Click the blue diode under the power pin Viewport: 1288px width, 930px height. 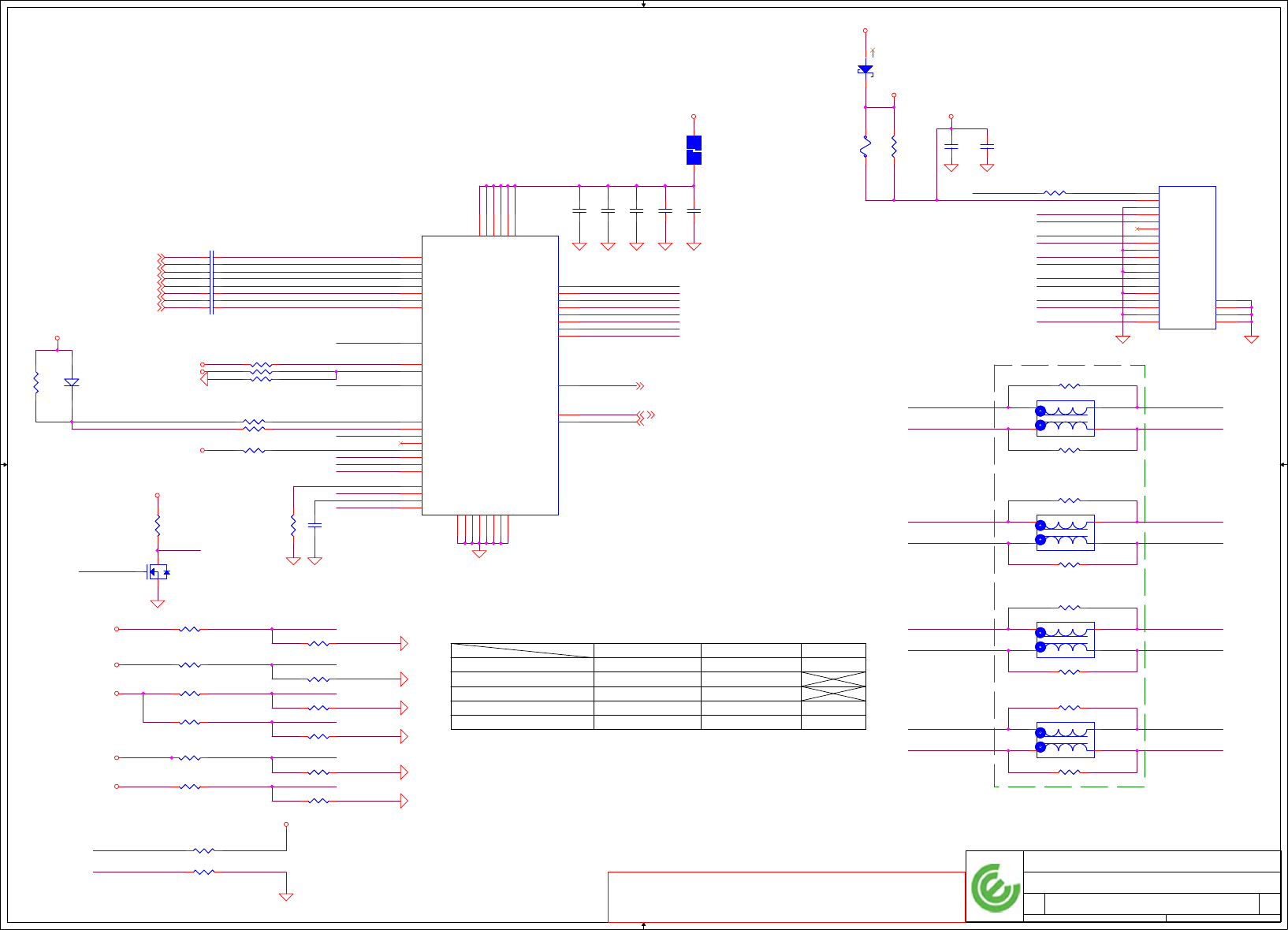click(865, 69)
